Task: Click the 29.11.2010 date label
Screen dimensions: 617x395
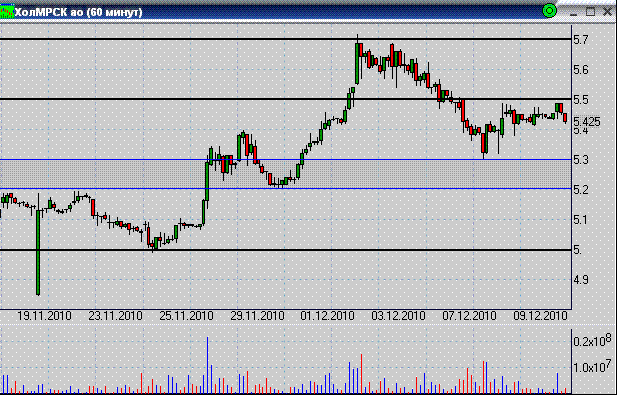Action: pos(257,316)
